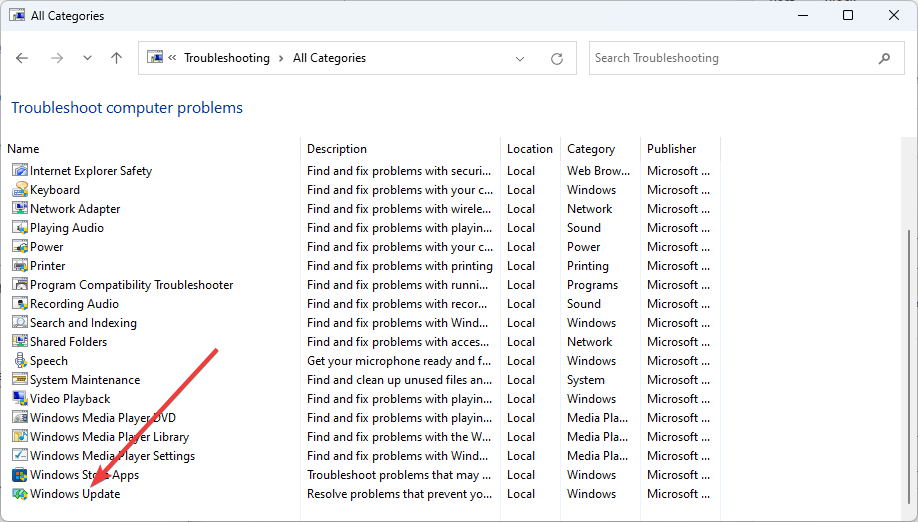918x522 pixels.
Task: Click the Windows Update icon
Action: pyautogui.click(x=20, y=493)
